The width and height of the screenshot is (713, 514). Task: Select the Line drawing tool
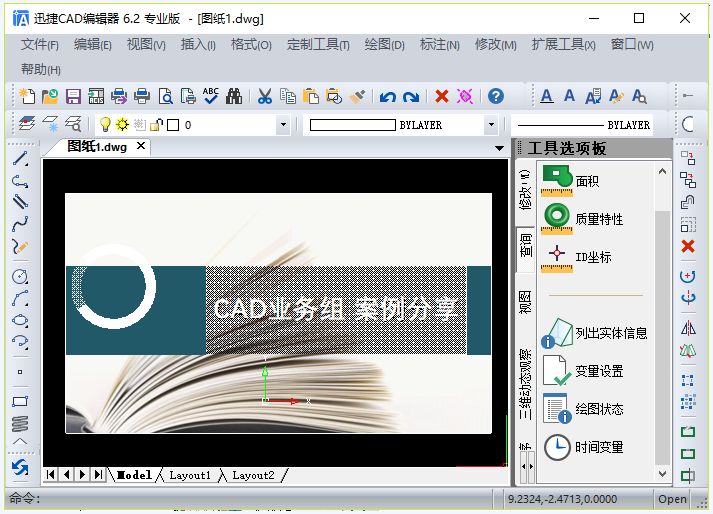[x=20, y=159]
